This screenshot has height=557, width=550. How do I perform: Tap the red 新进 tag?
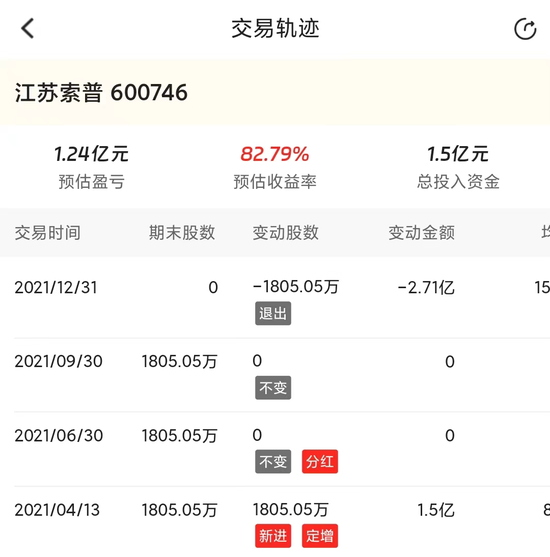click(x=273, y=536)
